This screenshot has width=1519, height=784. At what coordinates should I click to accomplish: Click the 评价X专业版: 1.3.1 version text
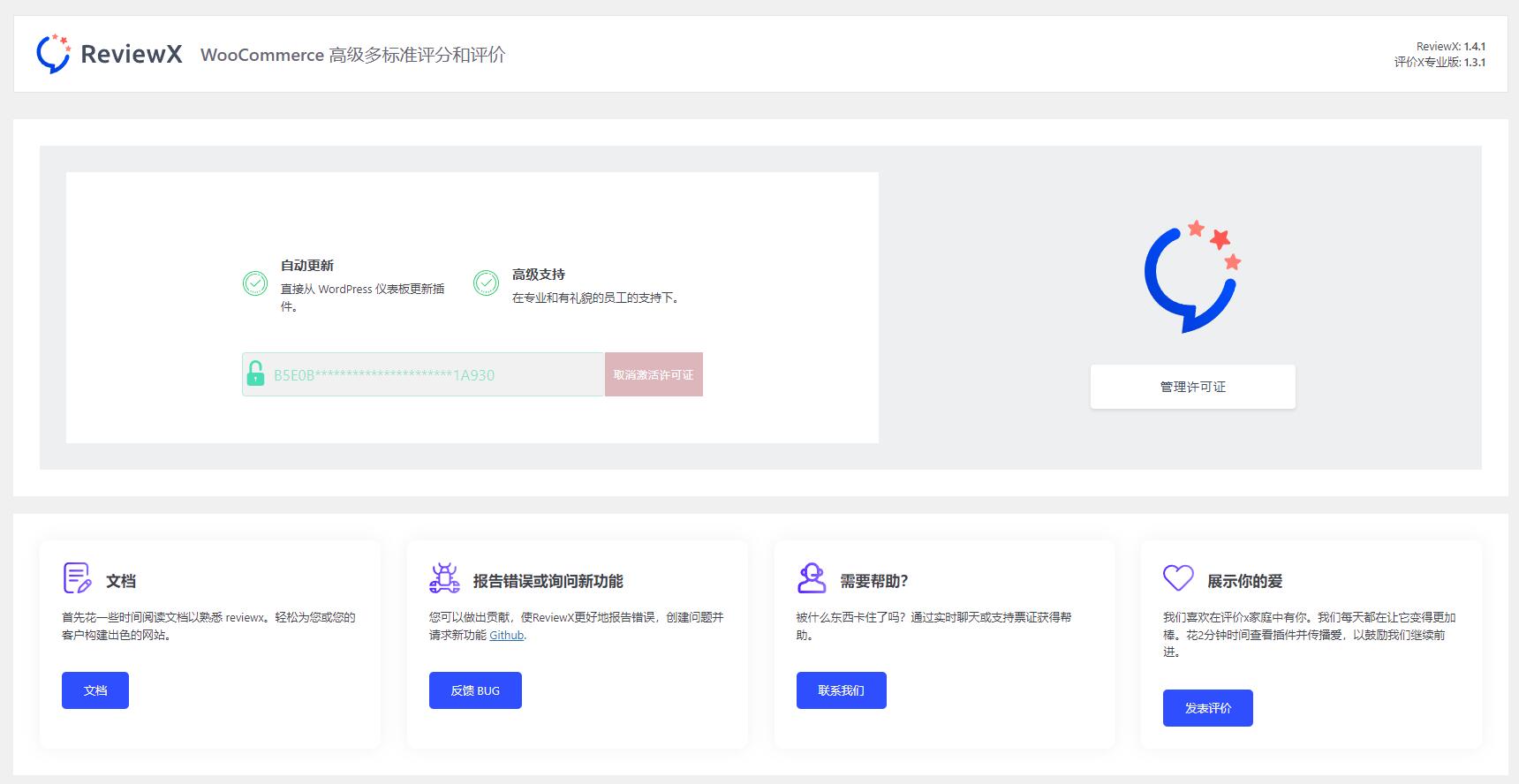(1440, 63)
